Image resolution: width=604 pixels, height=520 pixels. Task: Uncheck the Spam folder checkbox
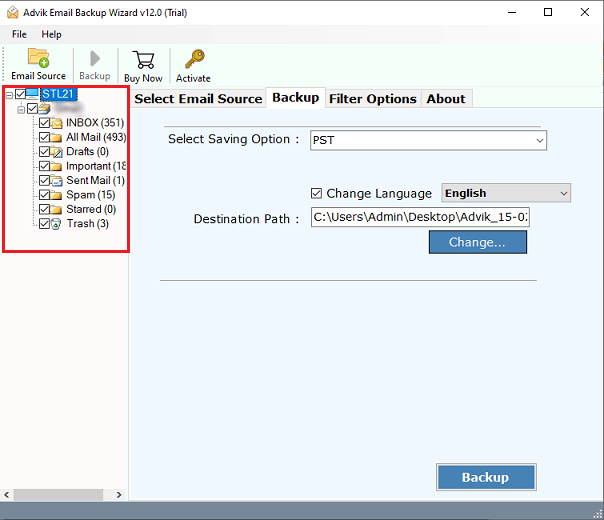coord(44,195)
